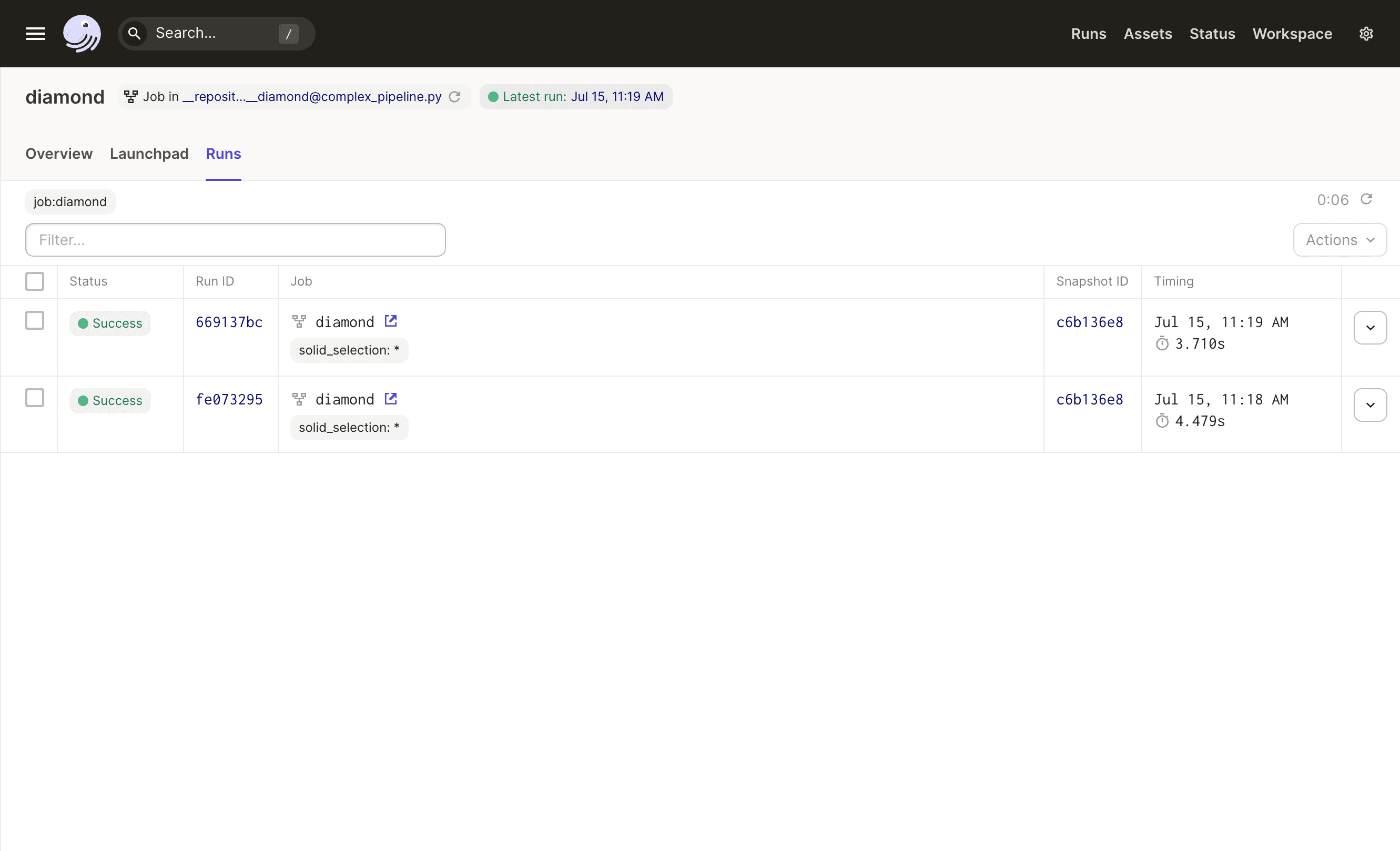Viewport: 1400px width, 851px height.
Task: Open the Actions dropdown menu
Action: click(x=1338, y=240)
